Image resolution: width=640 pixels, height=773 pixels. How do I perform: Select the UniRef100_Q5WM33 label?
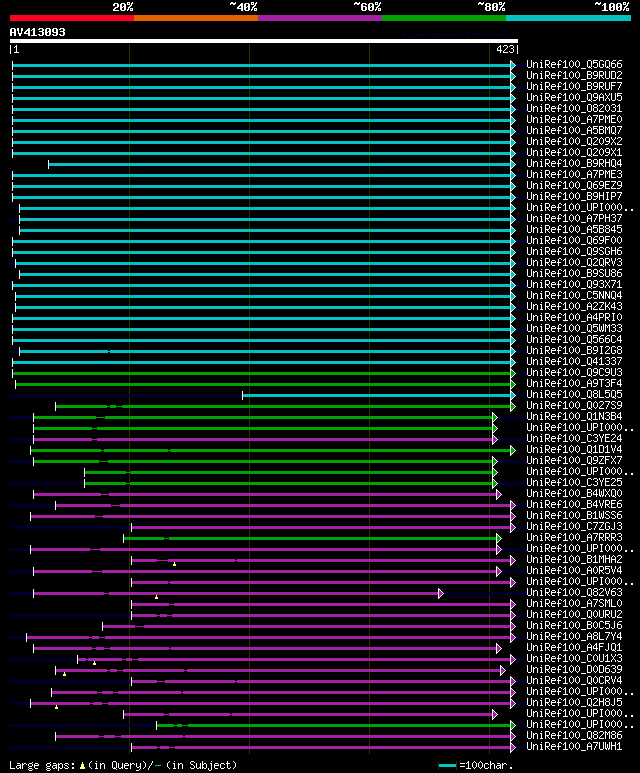574,329
